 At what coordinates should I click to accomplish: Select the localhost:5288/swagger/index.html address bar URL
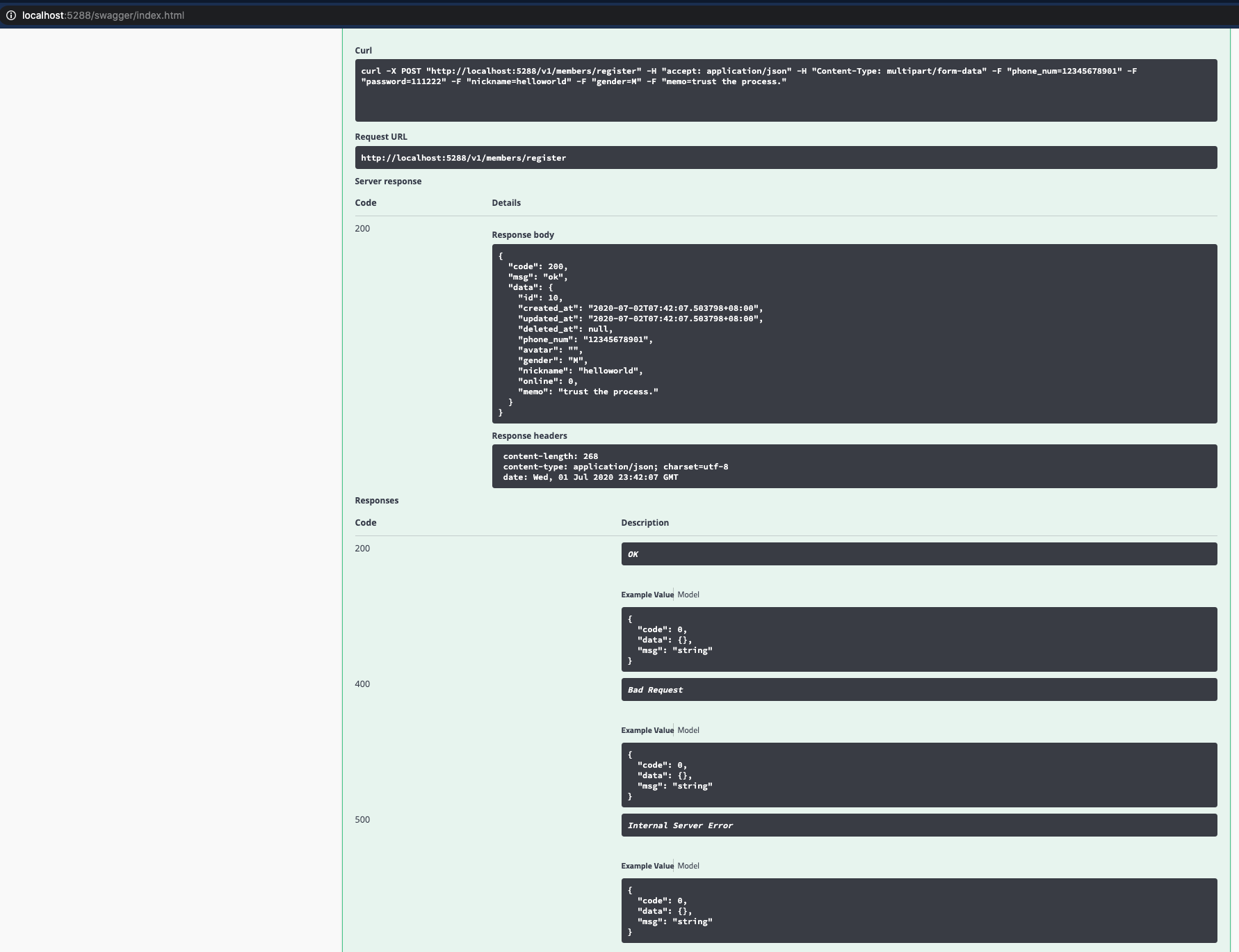click(103, 15)
